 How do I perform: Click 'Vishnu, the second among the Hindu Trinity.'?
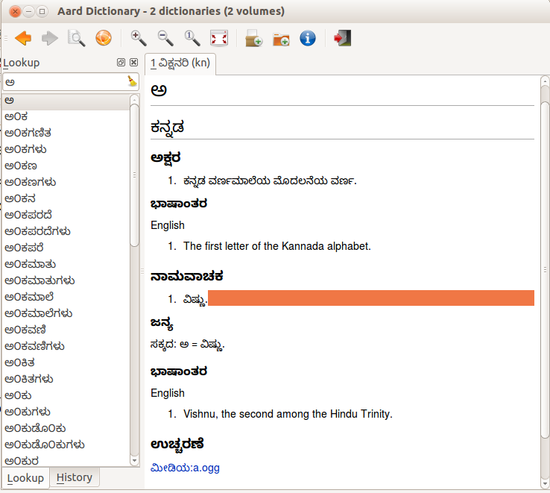click(x=288, y=414)
